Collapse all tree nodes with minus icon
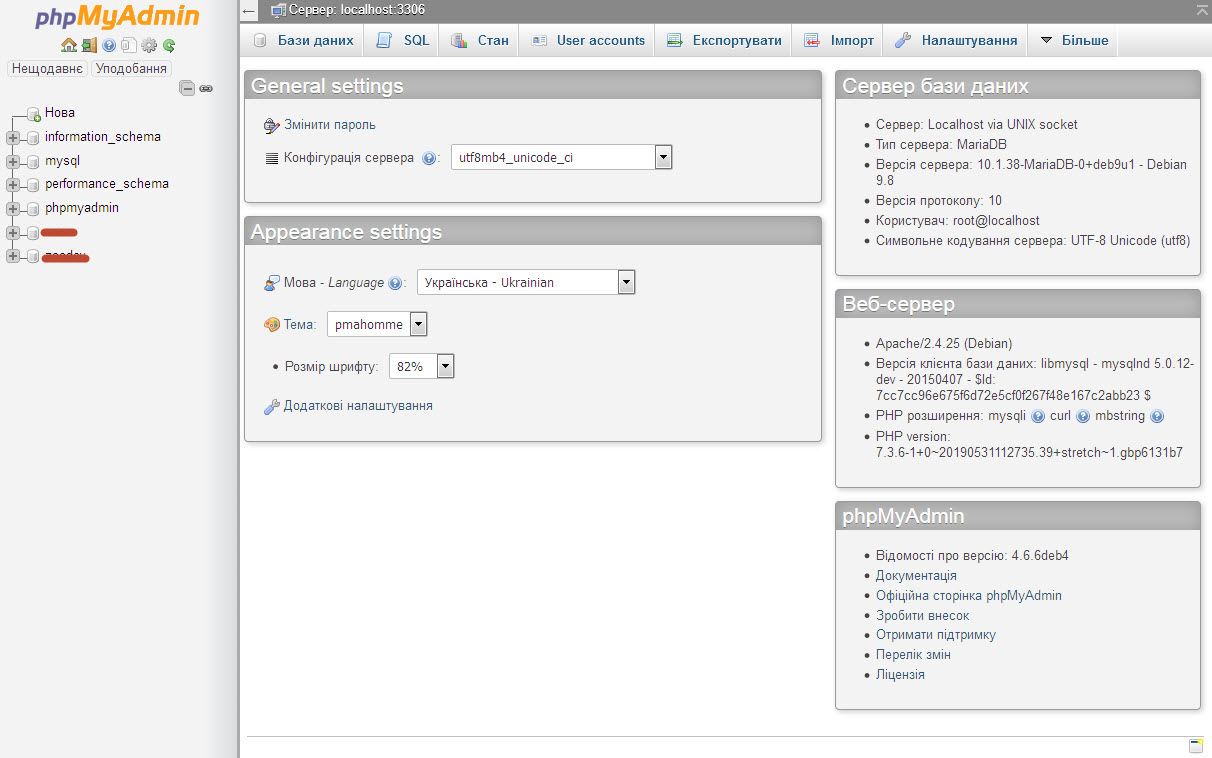1212x758 pixels. click(x=187, y=88)
